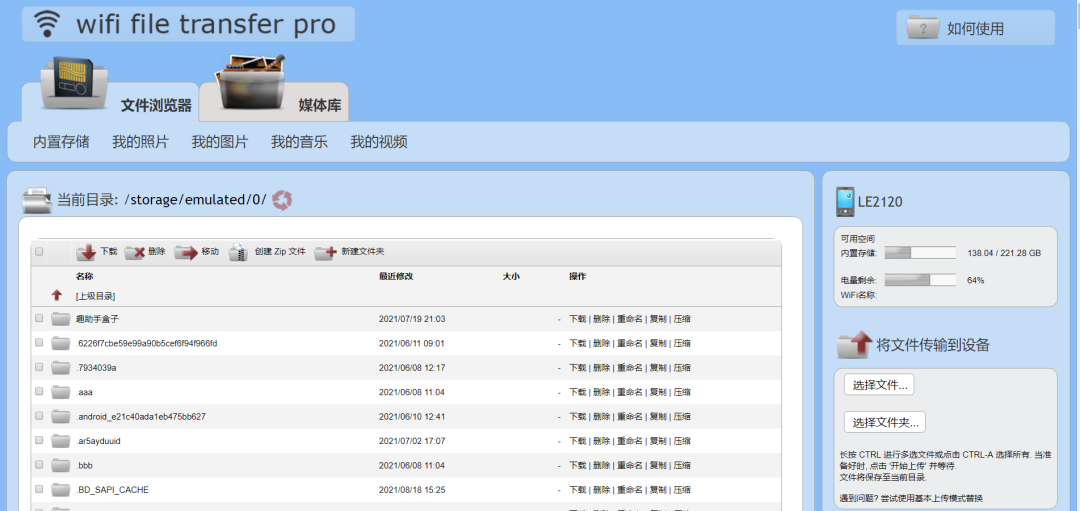Viewport: 1080px width, 511px height.
Task: Click the 大小 column header
Action: [x=510, y=276]
